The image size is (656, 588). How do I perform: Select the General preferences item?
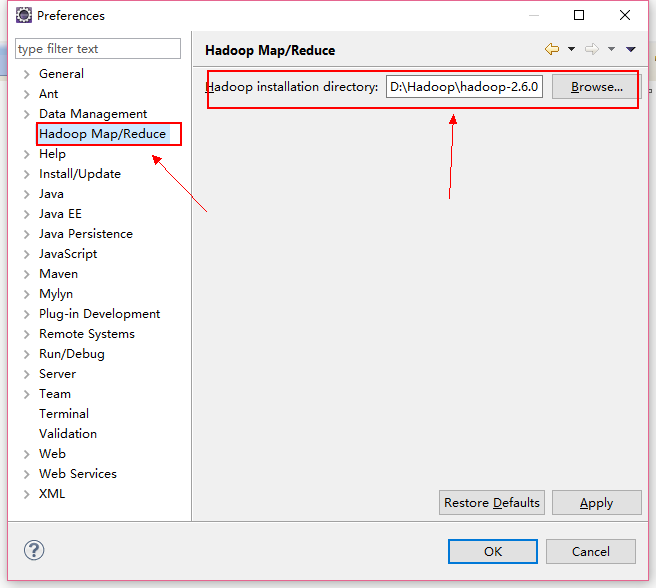[61, 74]
